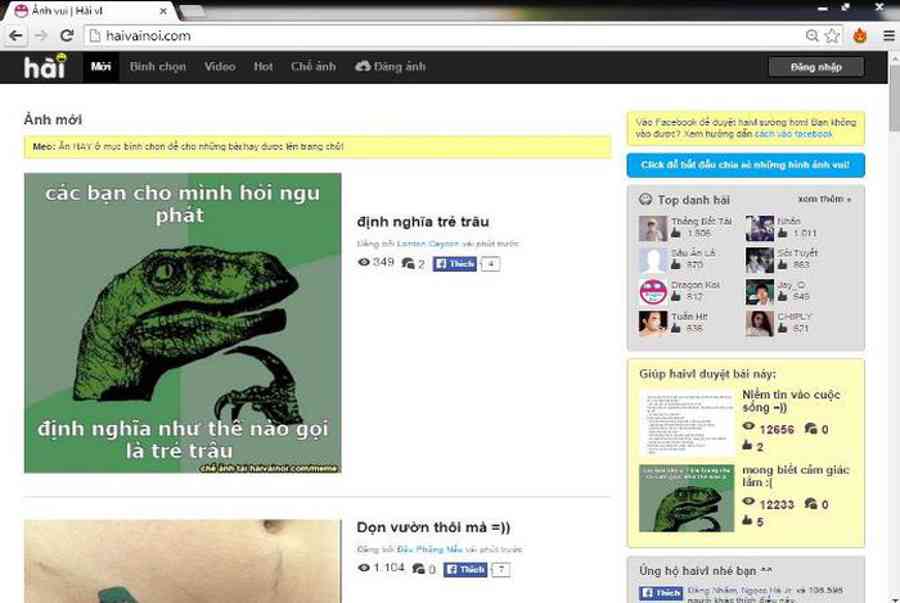This screenshot has width=900, height=603.
Task: Open the 'Hot' navigation tab
Action: [263, 67]
